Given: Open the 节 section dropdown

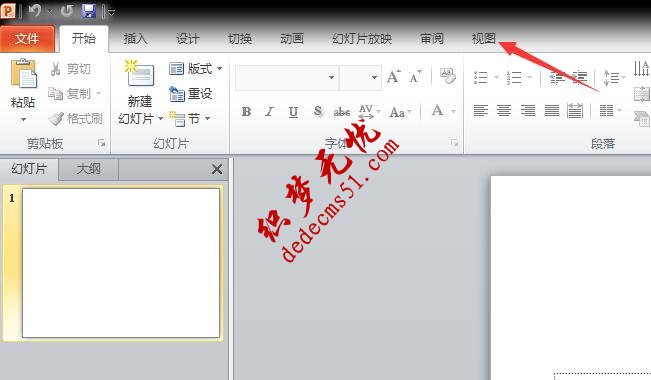Looking at the screenshot, I should (x=191, y=119).
